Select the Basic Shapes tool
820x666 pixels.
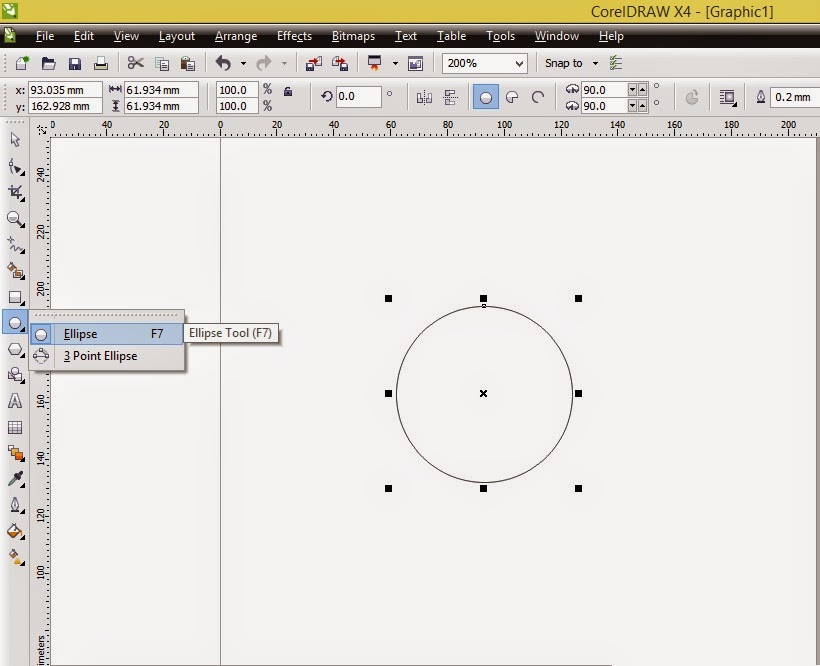[x=16, y=375]
